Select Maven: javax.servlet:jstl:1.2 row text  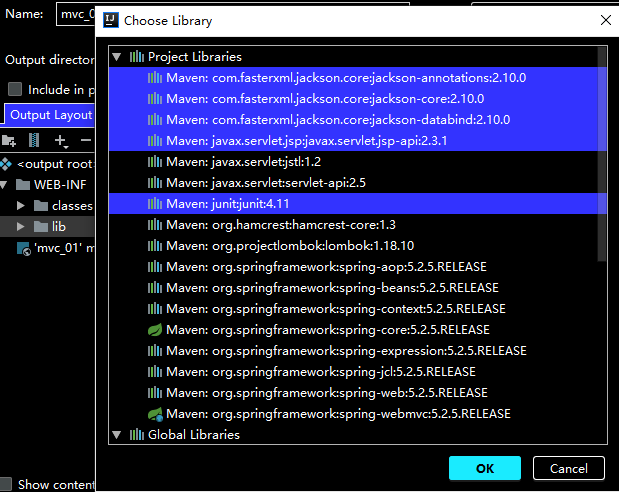pos(244,161)
